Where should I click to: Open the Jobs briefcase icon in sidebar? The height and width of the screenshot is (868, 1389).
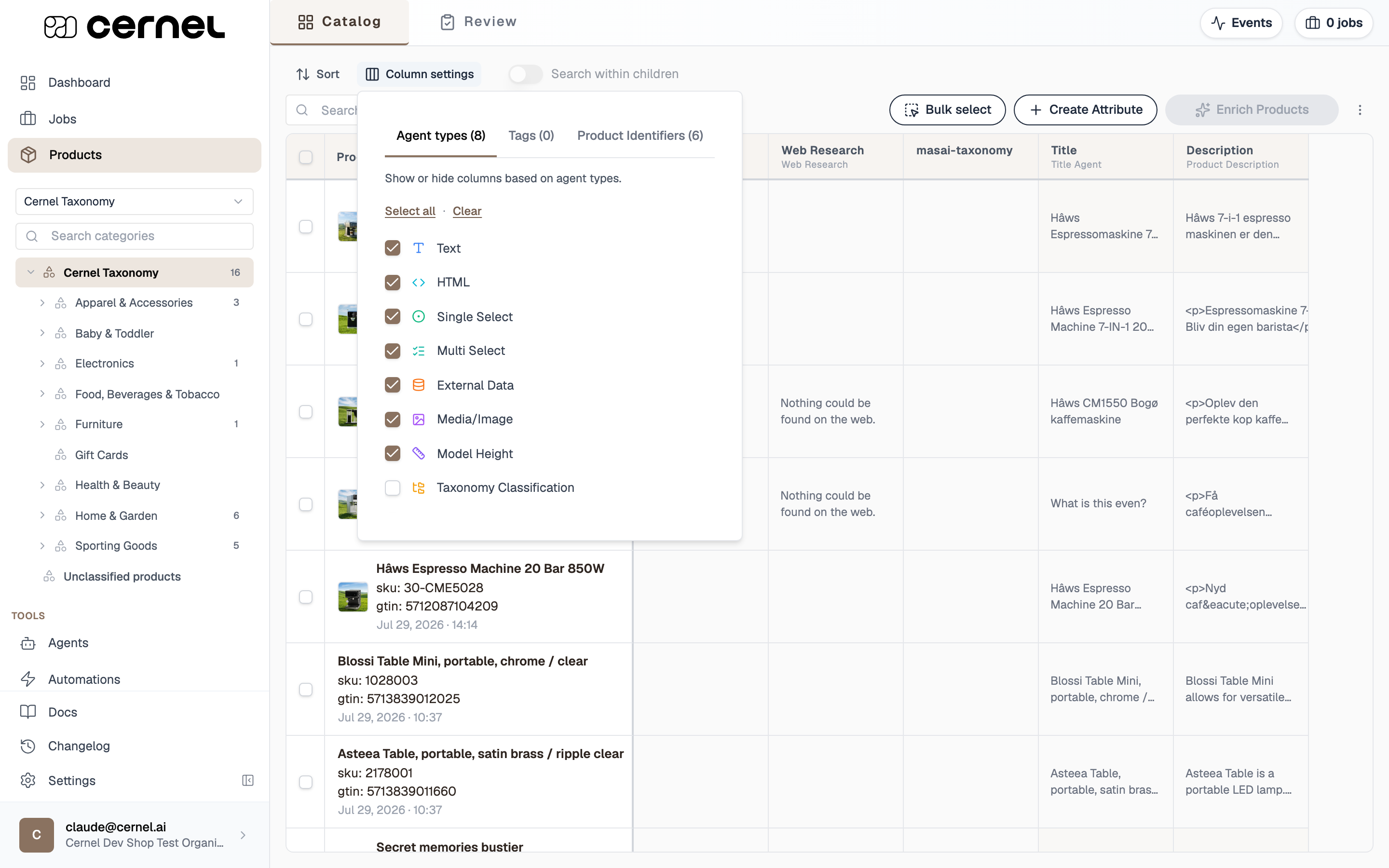(x=28, y=119)
